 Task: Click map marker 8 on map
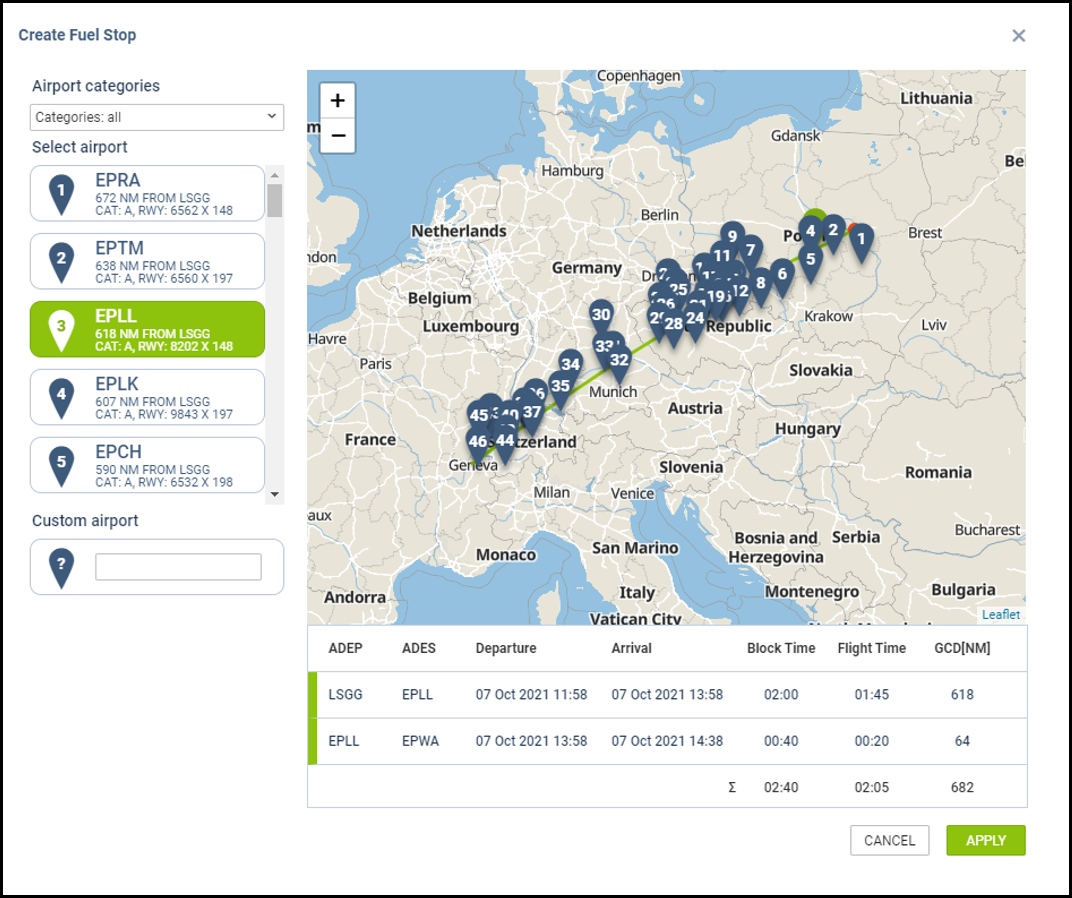coord(760,287)
